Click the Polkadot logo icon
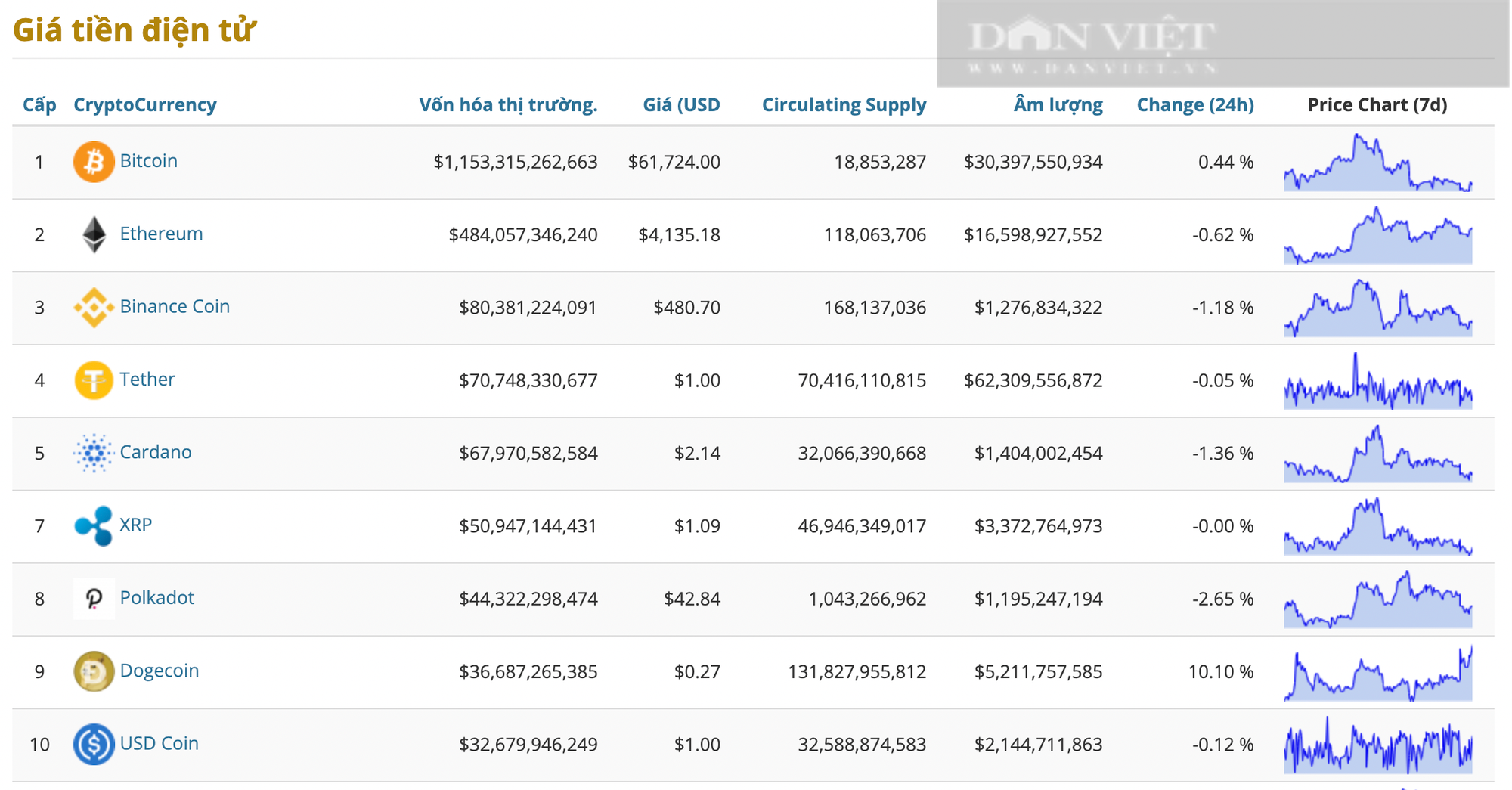The height and width of the screenshot is (790, 1512). click(x=94, y=599)
